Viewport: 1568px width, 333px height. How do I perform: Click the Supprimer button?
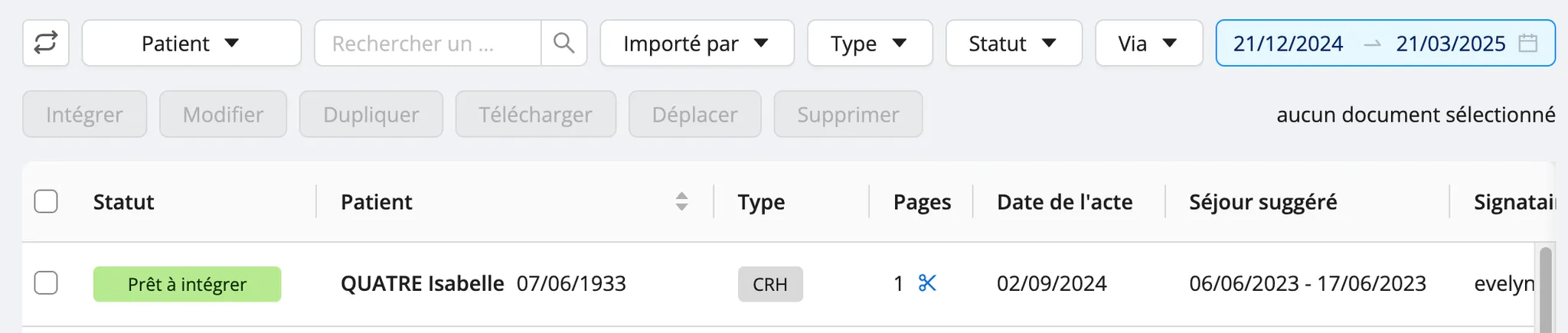click(x=848, y=114)
